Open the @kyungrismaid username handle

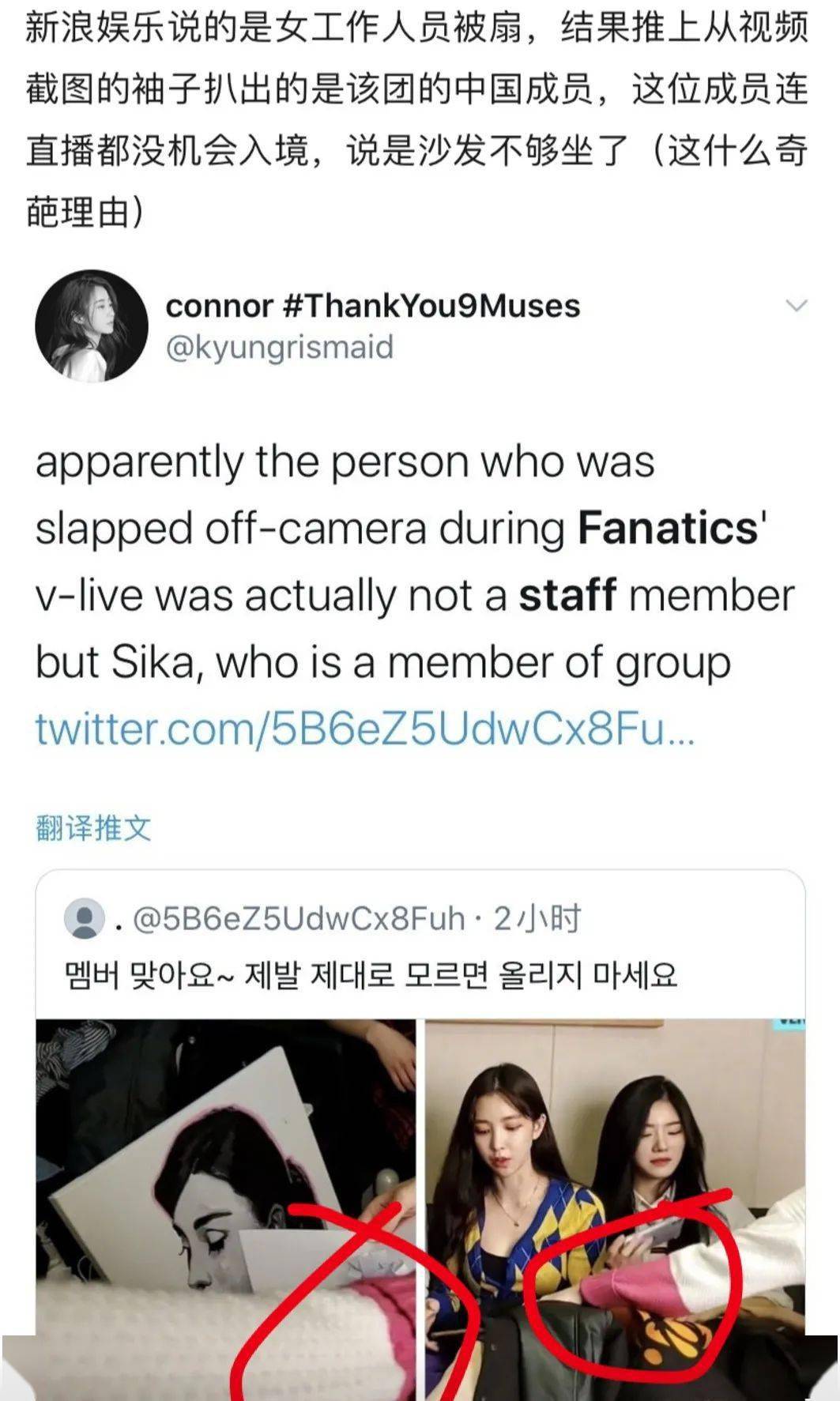279,347
